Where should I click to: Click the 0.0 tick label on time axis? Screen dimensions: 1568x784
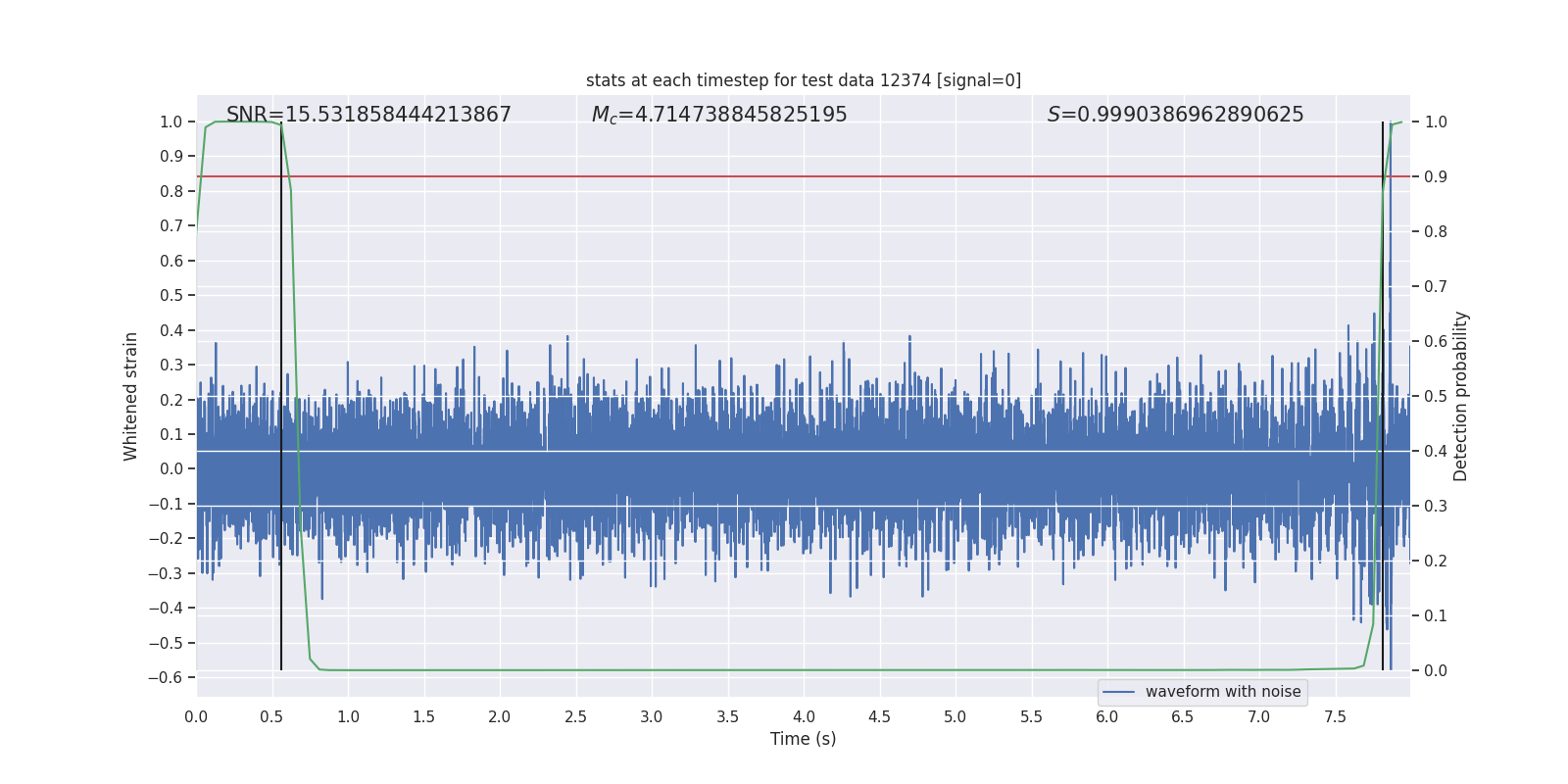(x=196, y=717)
